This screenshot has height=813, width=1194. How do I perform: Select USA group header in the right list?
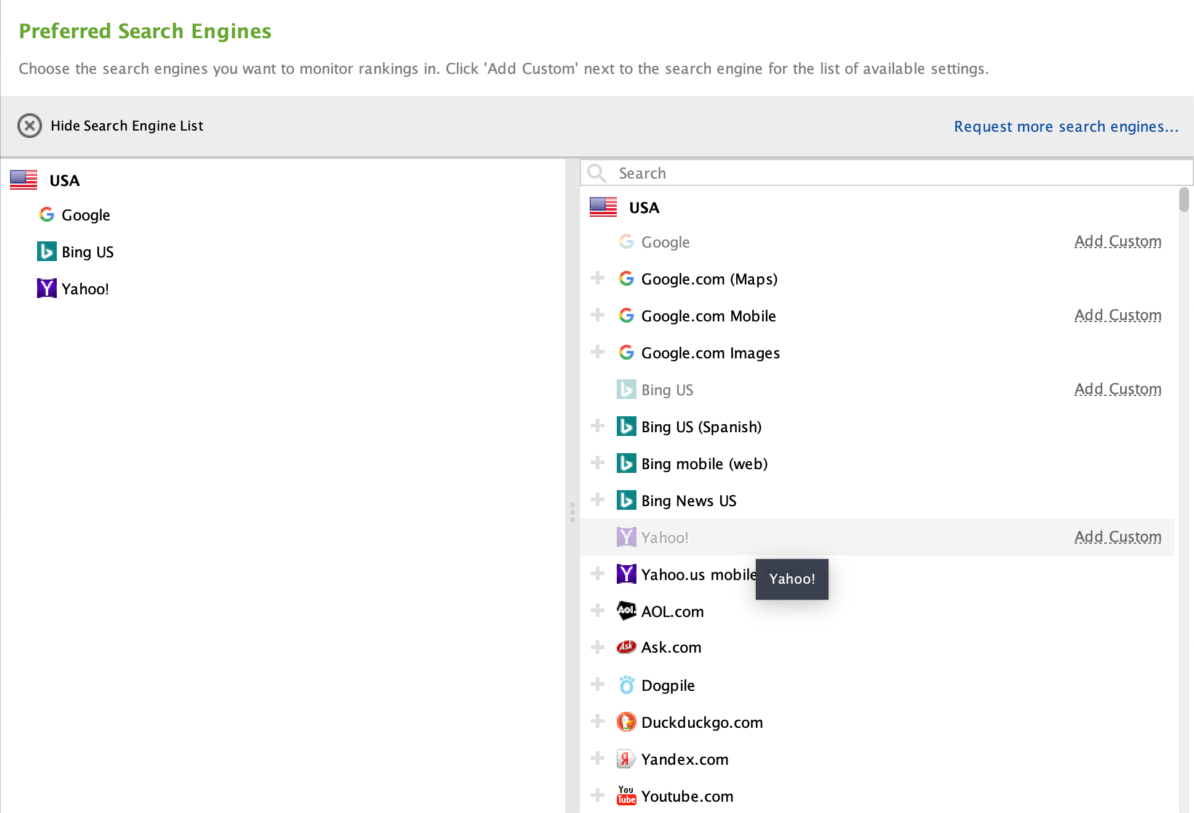coord(643,208)
